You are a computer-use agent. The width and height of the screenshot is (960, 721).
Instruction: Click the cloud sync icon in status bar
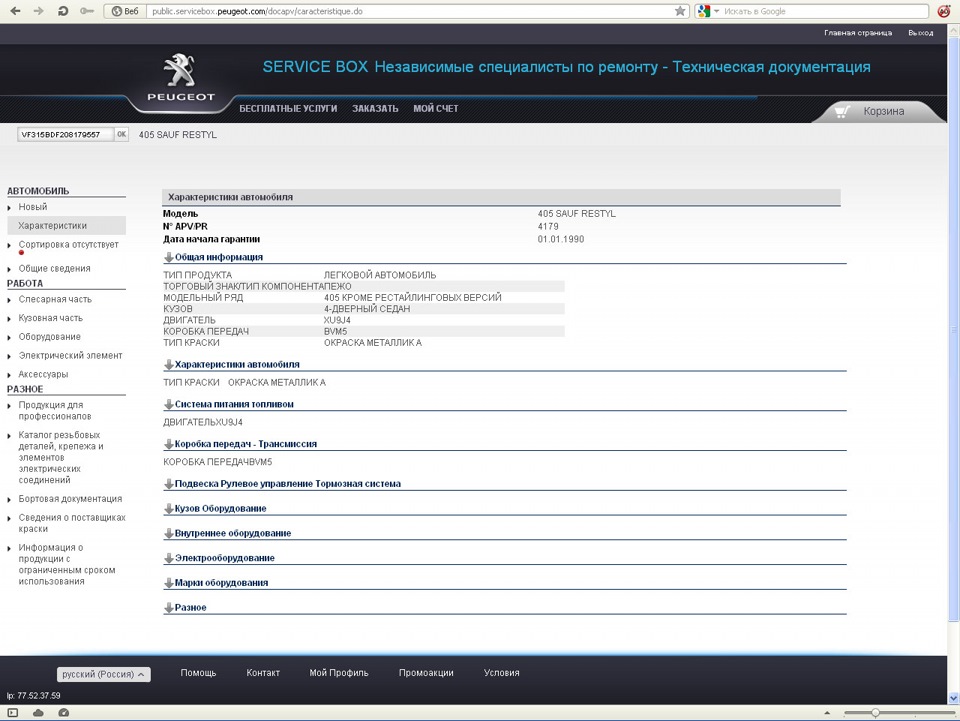[38, 712]
